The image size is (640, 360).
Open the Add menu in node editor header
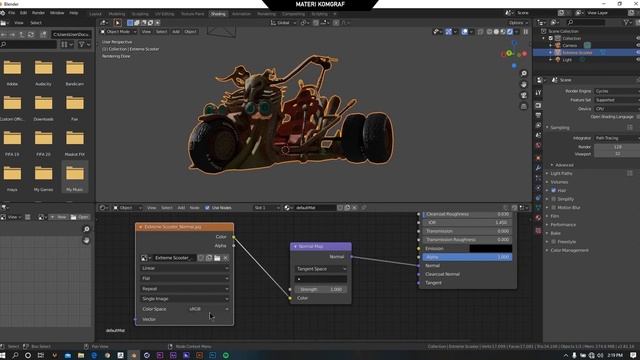(x=181, y=208)
